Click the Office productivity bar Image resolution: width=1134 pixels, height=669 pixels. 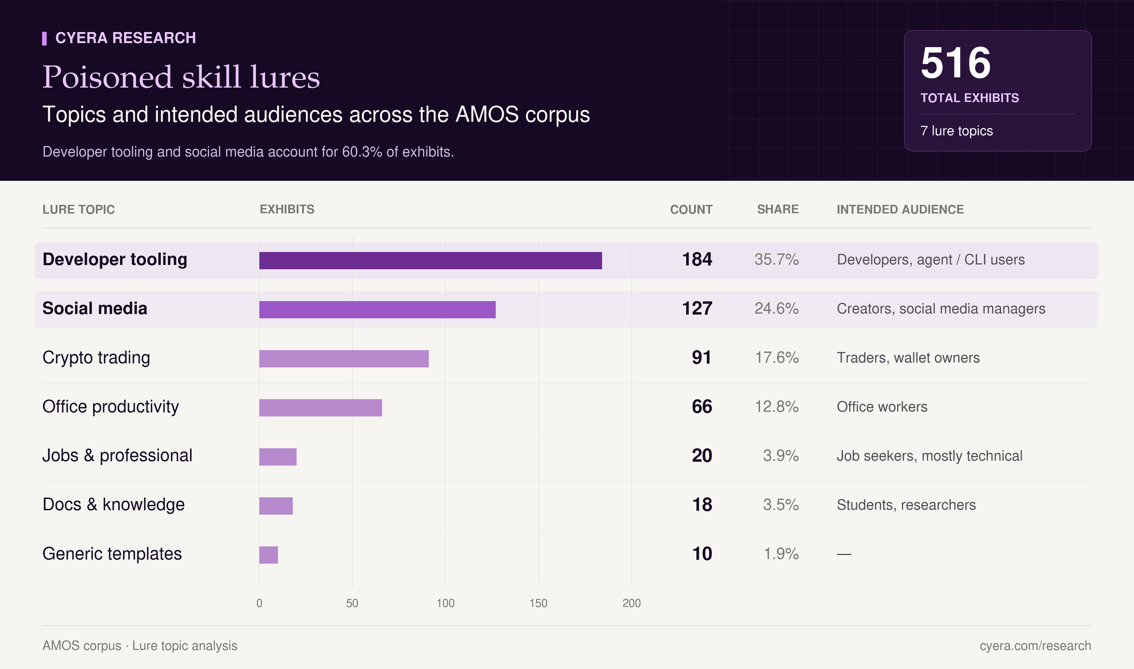[320, 408]
